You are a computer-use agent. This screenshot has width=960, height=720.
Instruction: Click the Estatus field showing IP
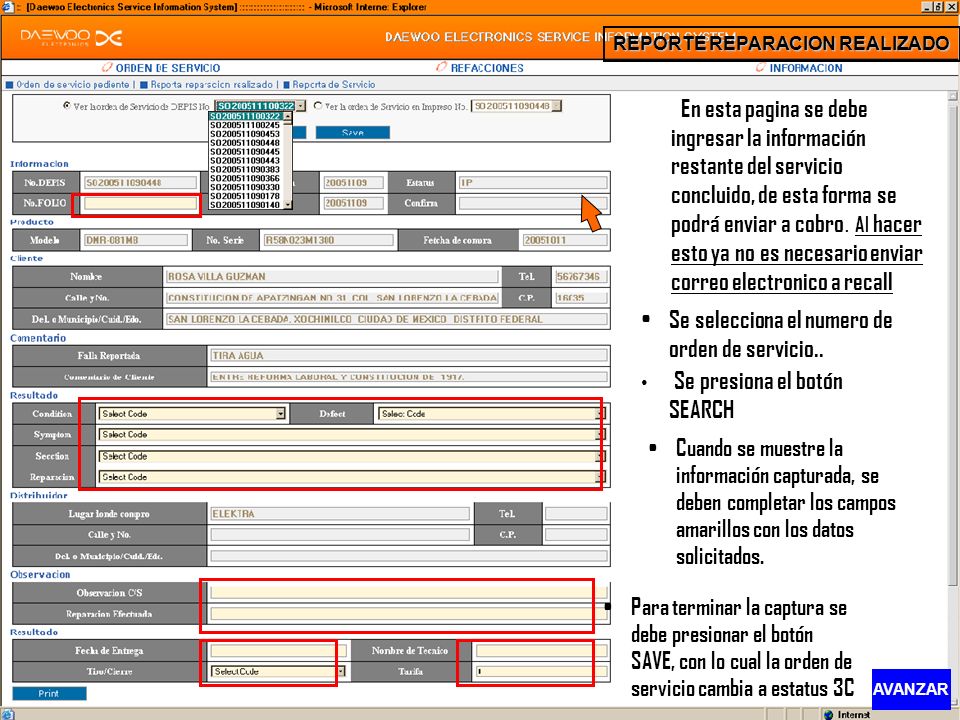coord(533,182)
